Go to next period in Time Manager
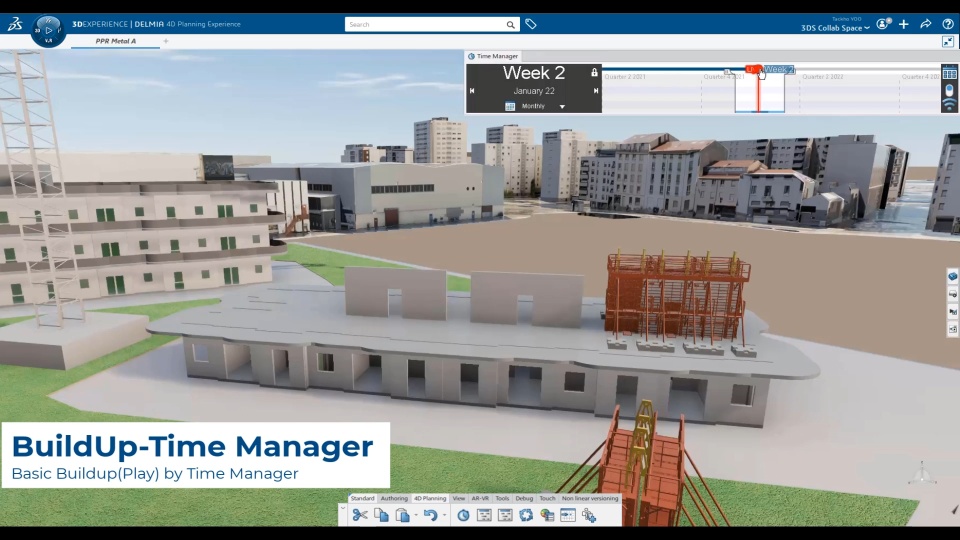 click(596, 91)
